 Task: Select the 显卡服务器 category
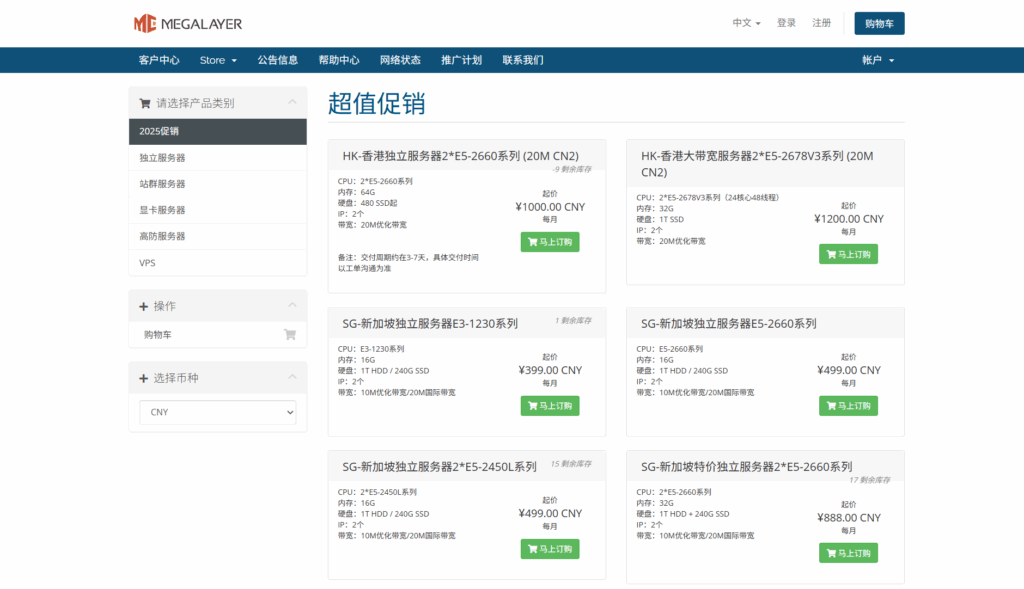tap(217, 210)
